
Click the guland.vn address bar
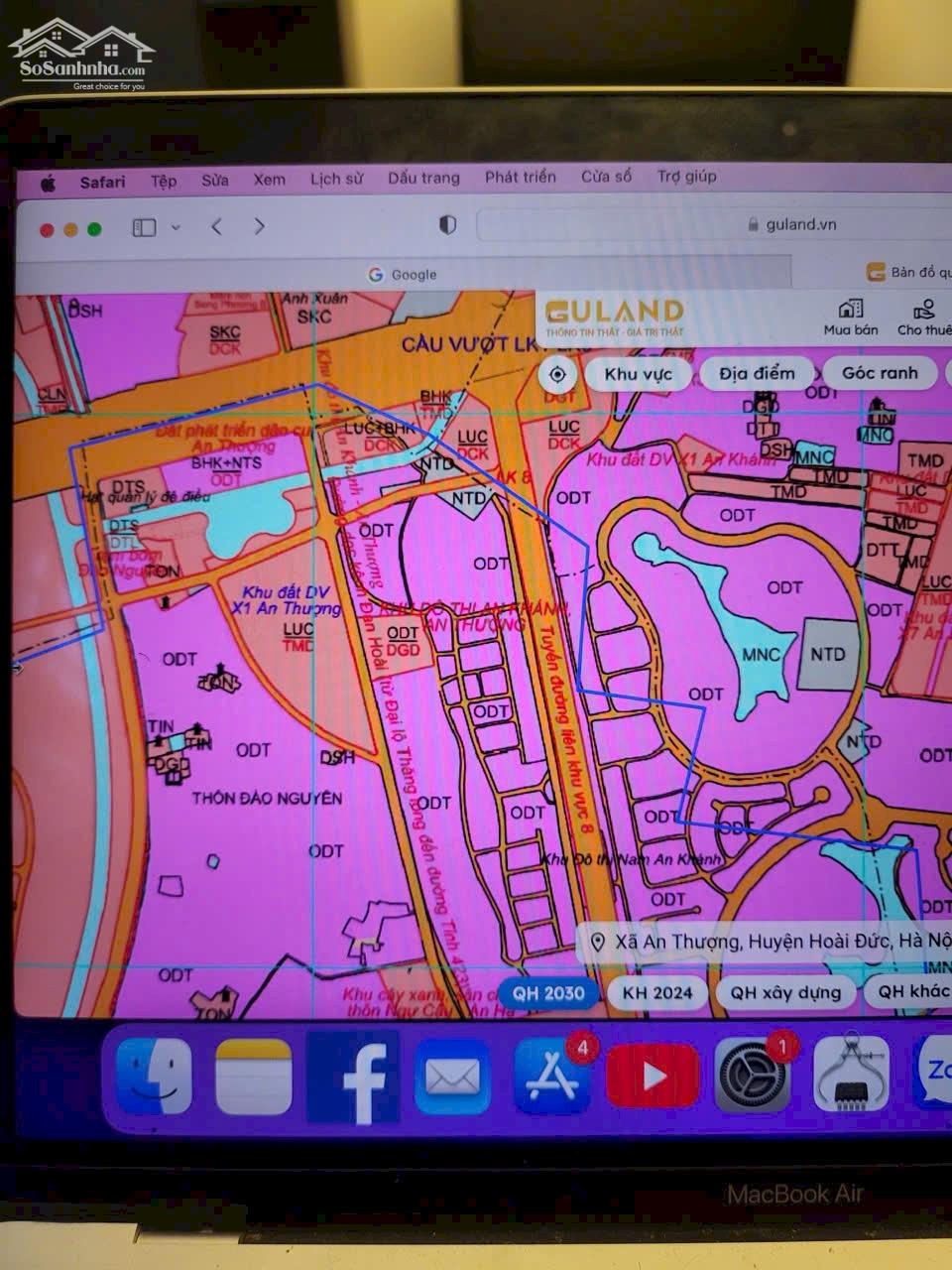click(x=714, y=225)
